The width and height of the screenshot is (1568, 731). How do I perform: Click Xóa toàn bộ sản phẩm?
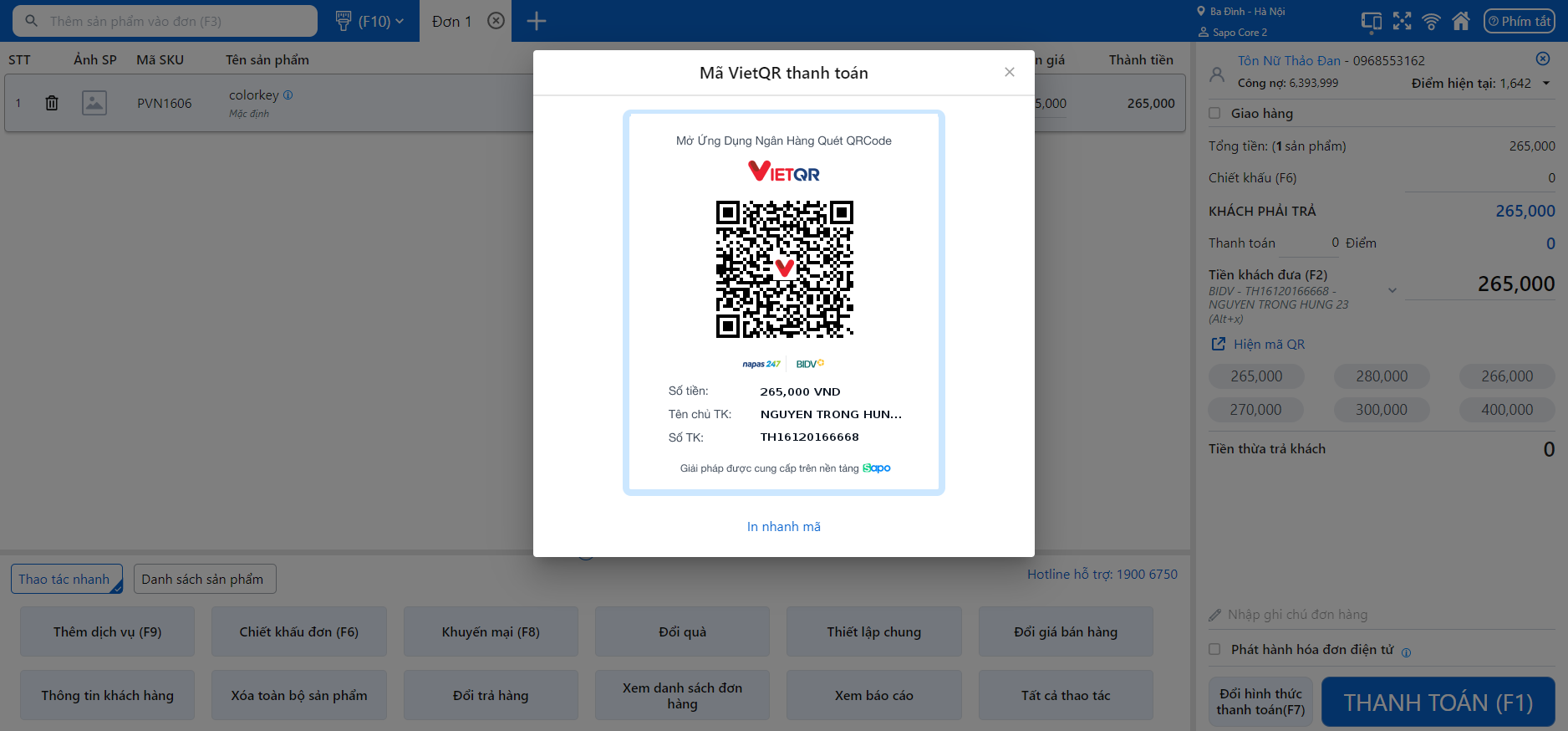pyautogui.click(x=299, y=695)
